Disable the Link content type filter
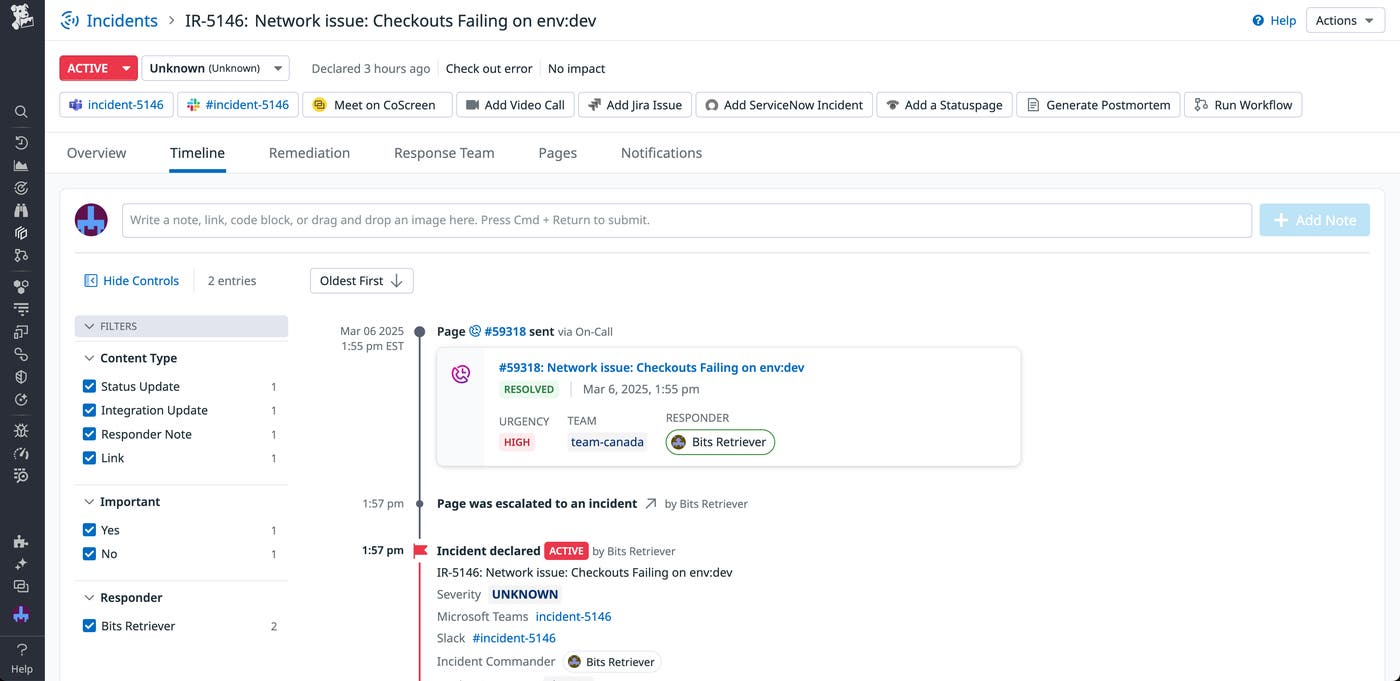The image size is (1400, 681). (89, 457)
